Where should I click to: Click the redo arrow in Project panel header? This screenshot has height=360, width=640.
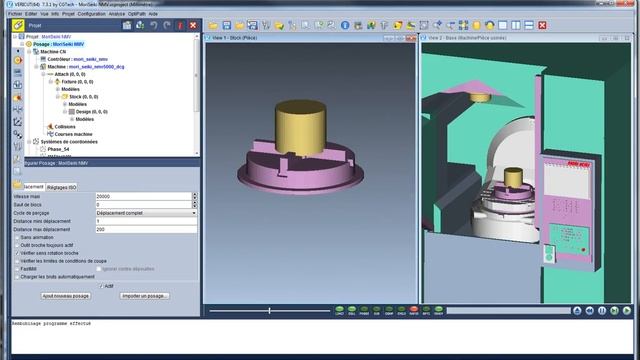click(167, 25)
